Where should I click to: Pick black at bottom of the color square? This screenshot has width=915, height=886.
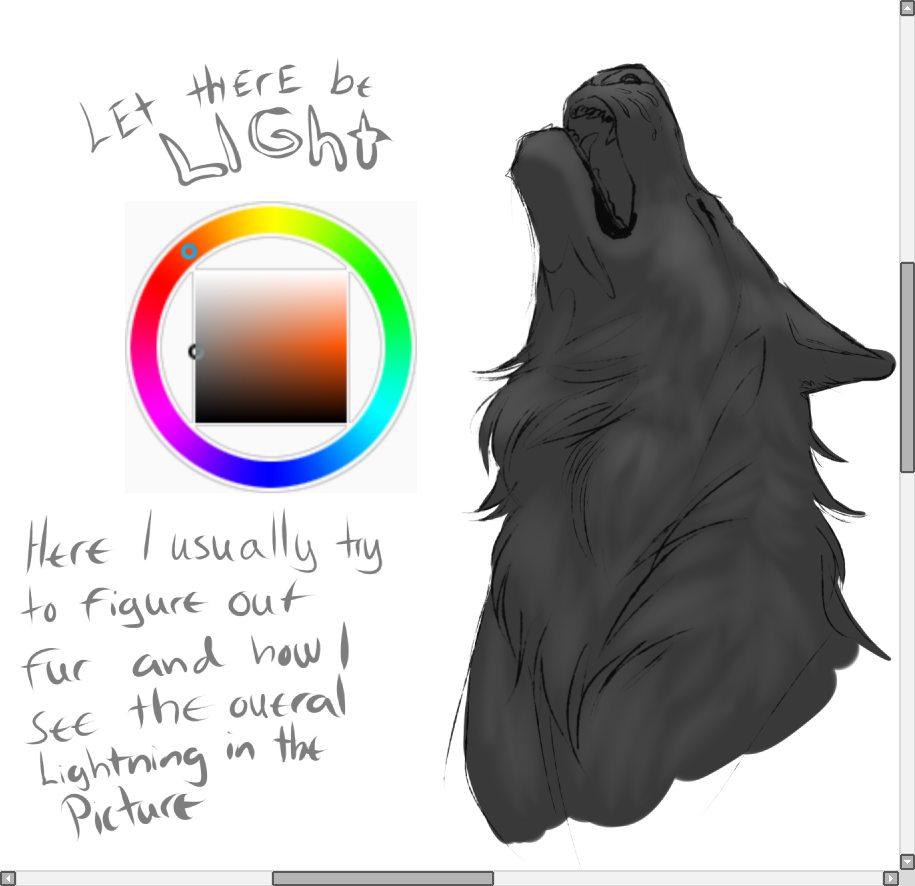pos(270,415)
